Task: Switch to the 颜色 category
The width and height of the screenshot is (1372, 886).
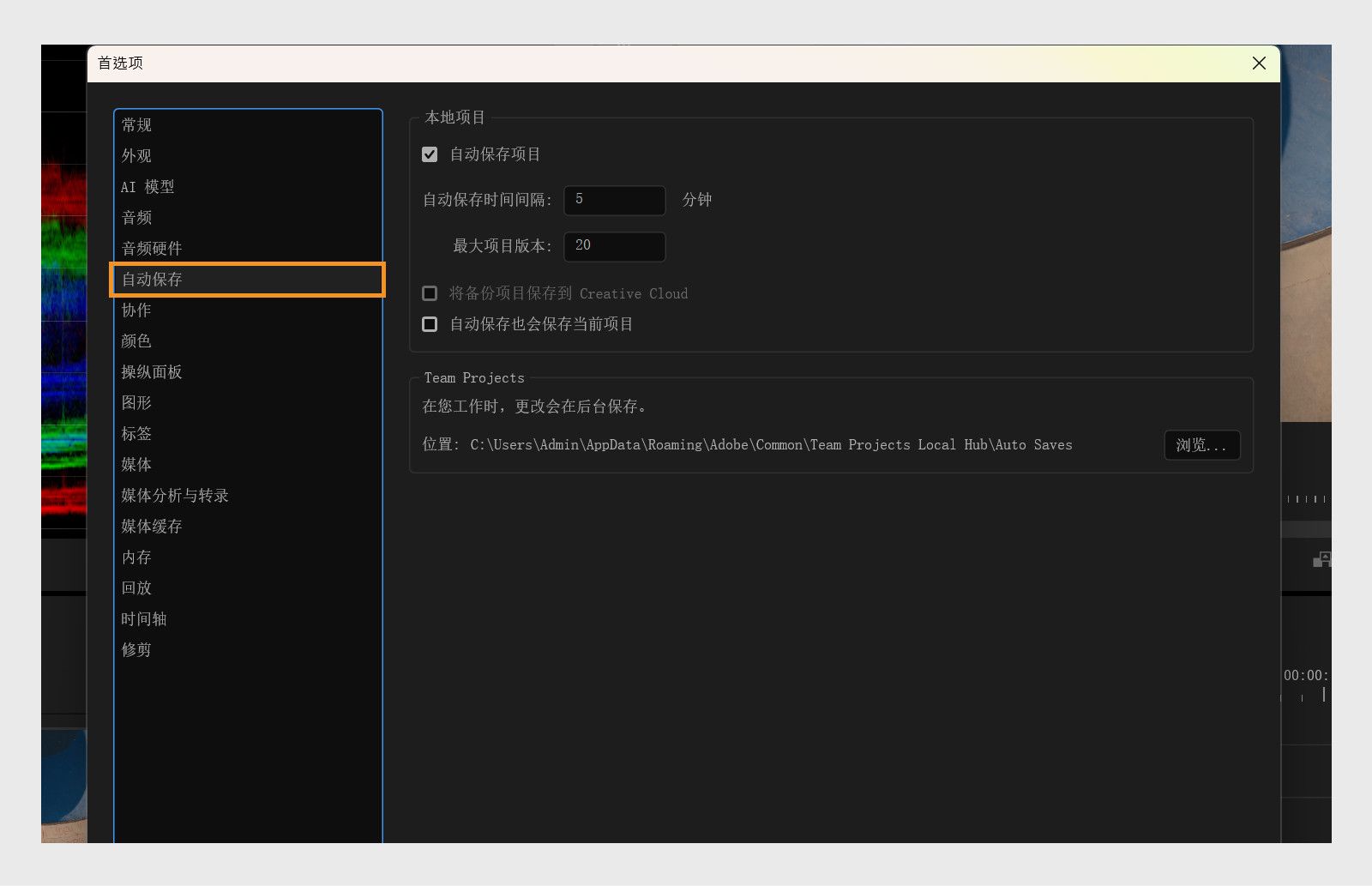Action: 248,341
